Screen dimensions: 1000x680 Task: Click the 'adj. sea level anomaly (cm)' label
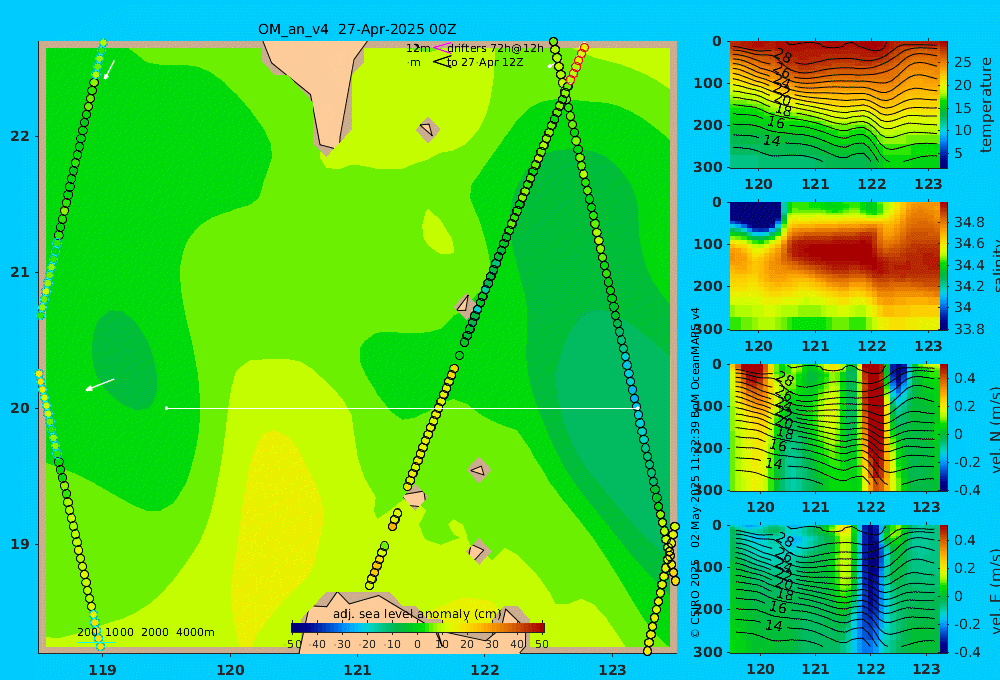tap(417, 614)
